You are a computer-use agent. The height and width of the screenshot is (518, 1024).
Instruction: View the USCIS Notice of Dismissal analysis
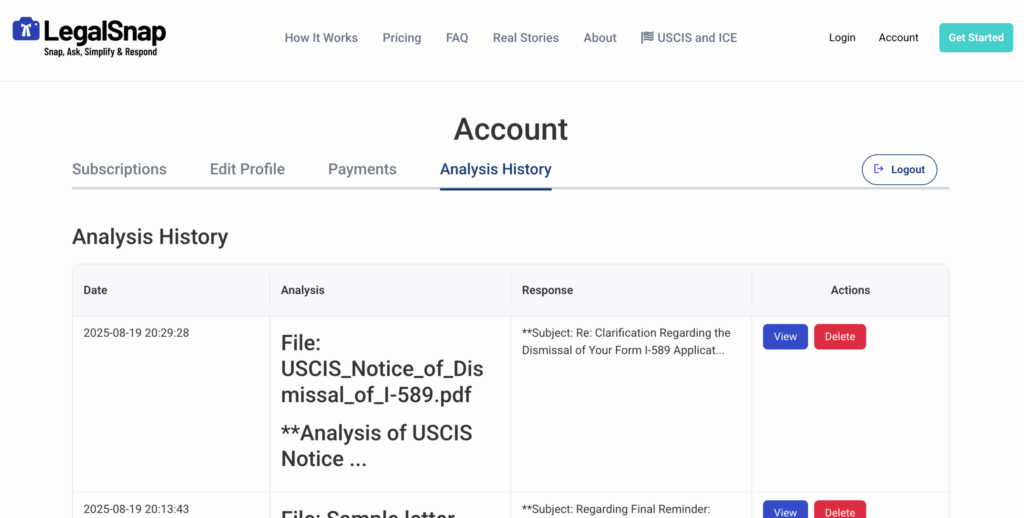click(785, 337)
